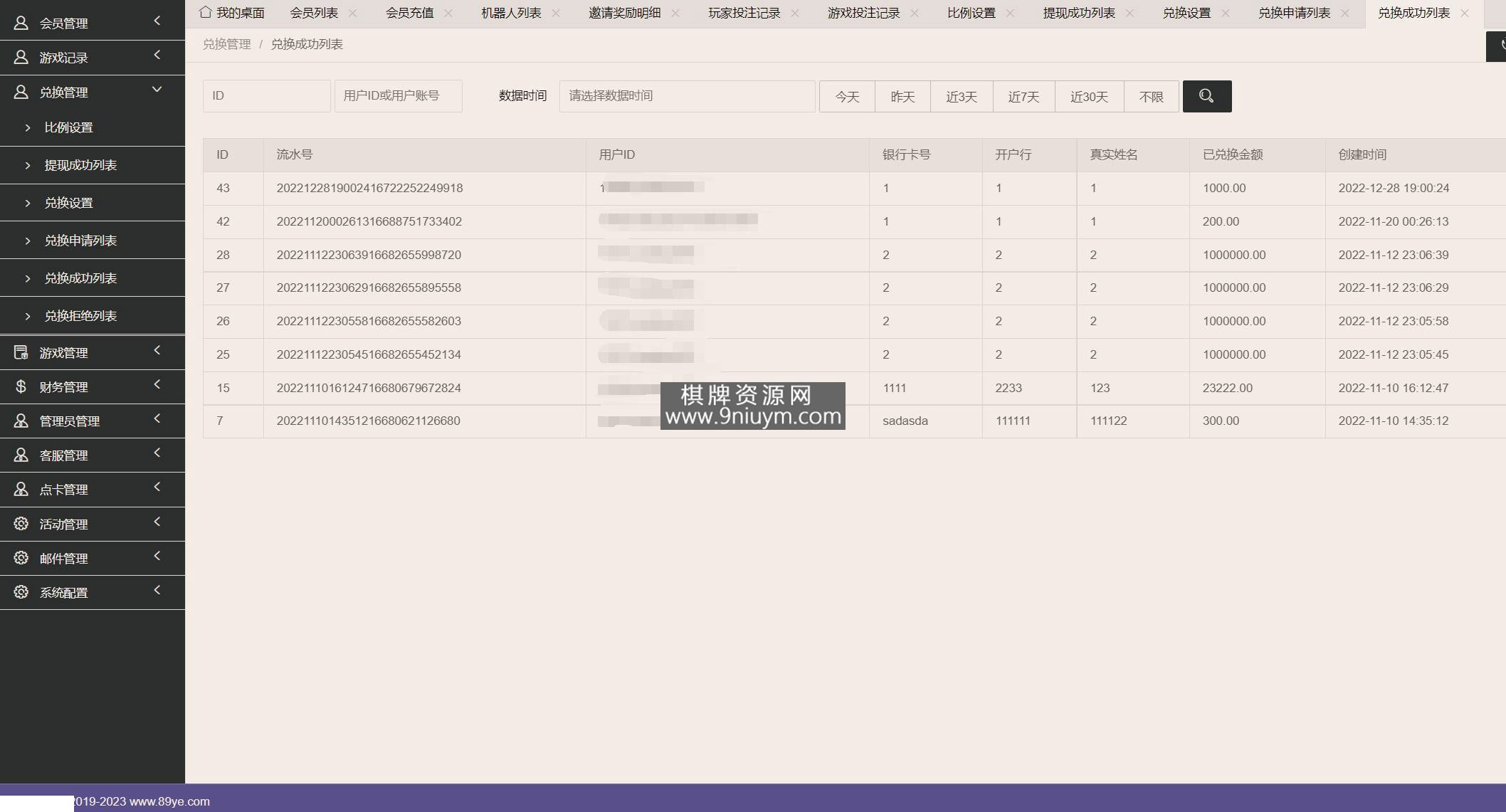Click the 系统配置 gear icon
The width and height of the screenshot is (1506, 812).
pos(21,592)
